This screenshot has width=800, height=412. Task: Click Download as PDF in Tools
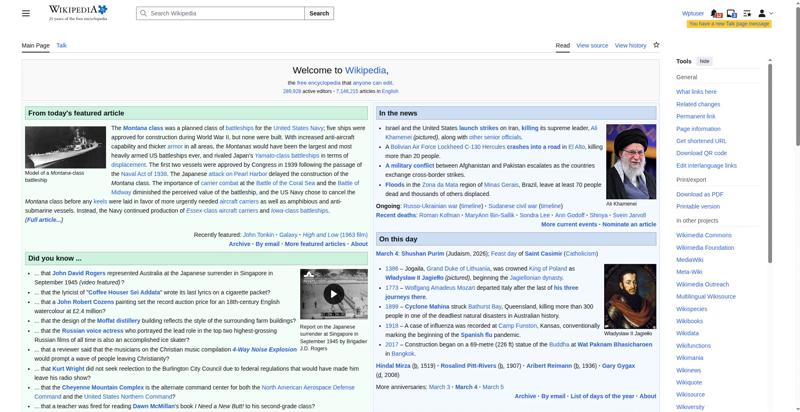(698, 193)
